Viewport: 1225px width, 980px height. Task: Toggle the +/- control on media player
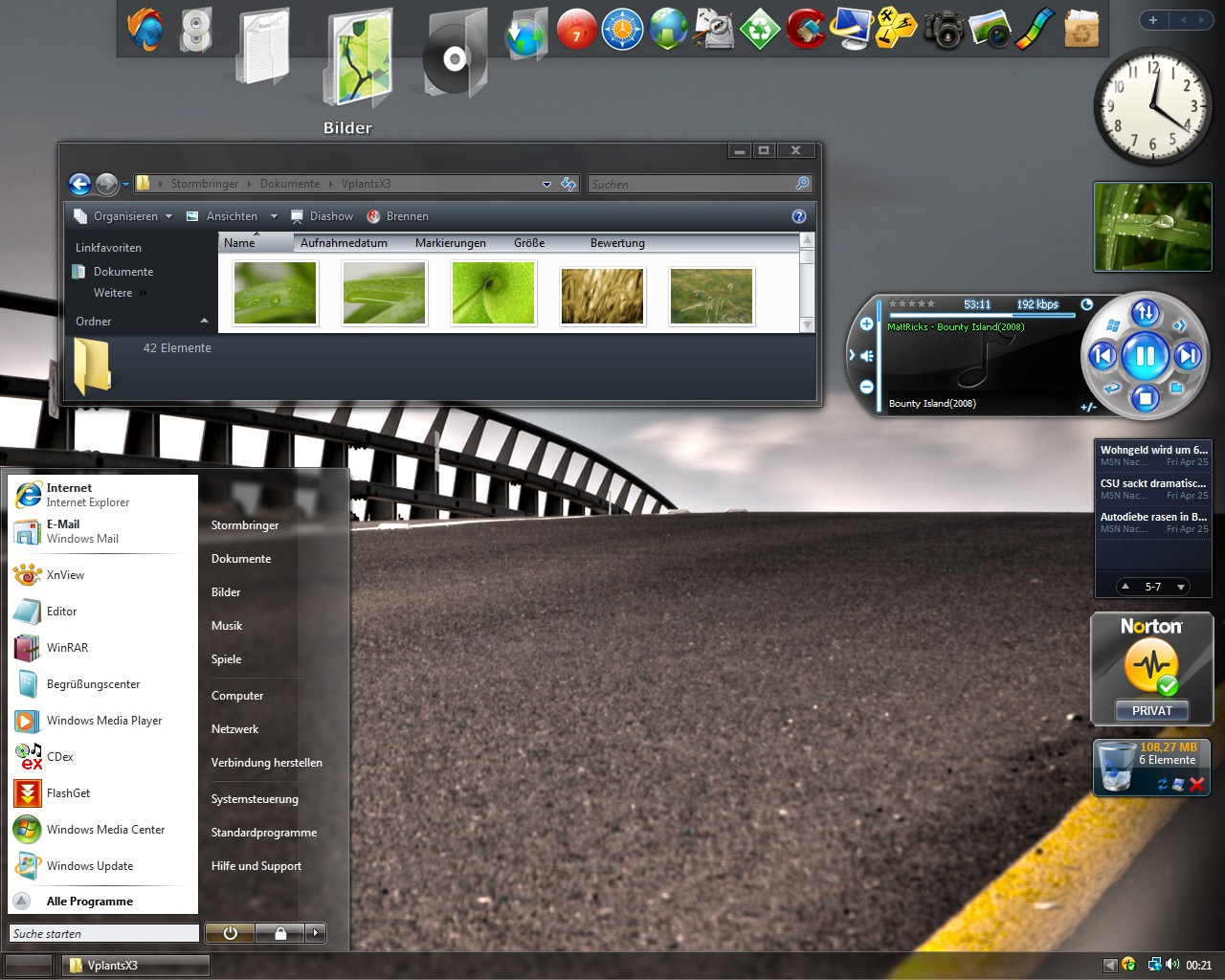click(1088, 407)
